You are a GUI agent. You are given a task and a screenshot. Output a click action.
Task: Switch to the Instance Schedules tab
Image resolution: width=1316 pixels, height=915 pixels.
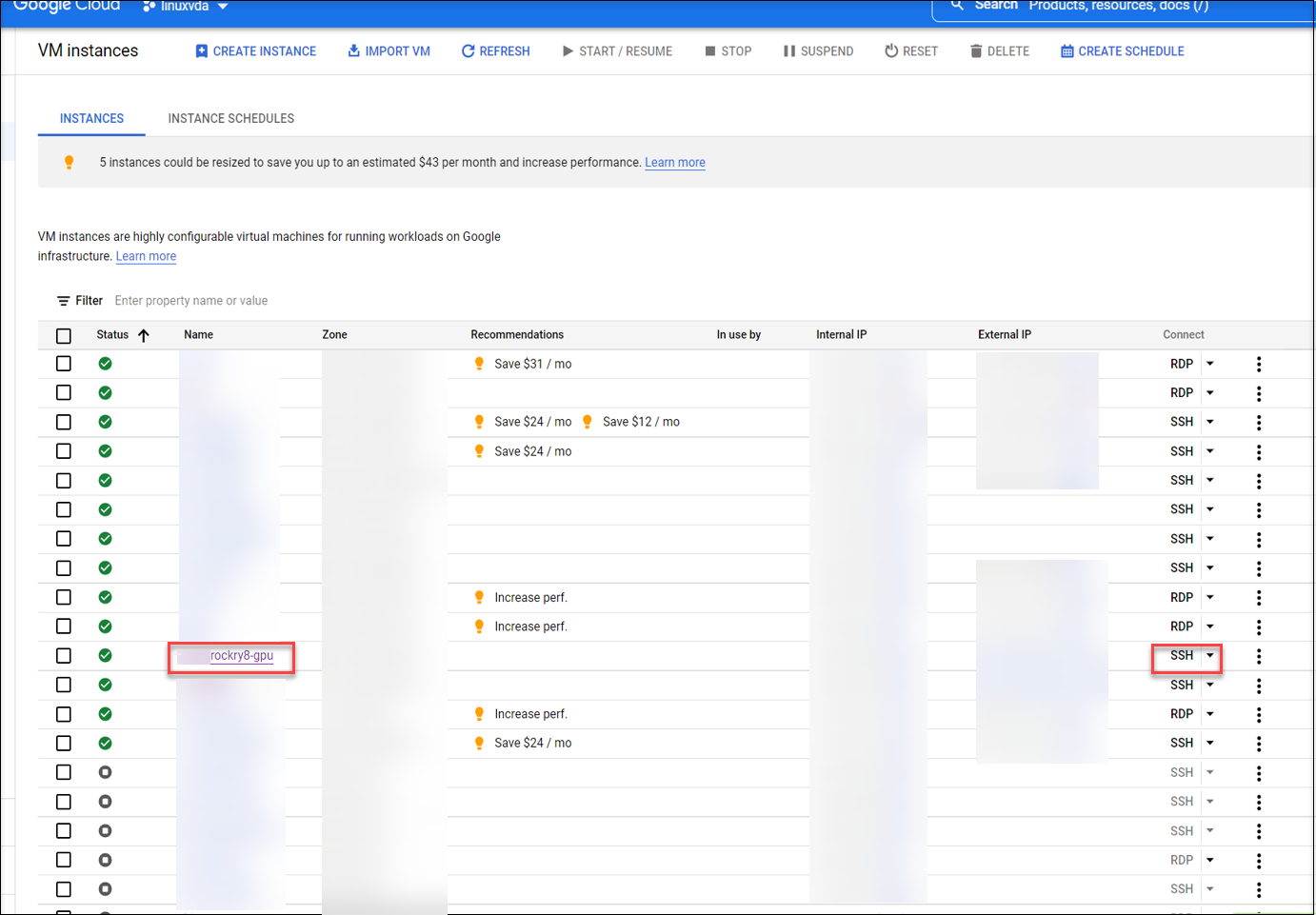coord(230,118)
